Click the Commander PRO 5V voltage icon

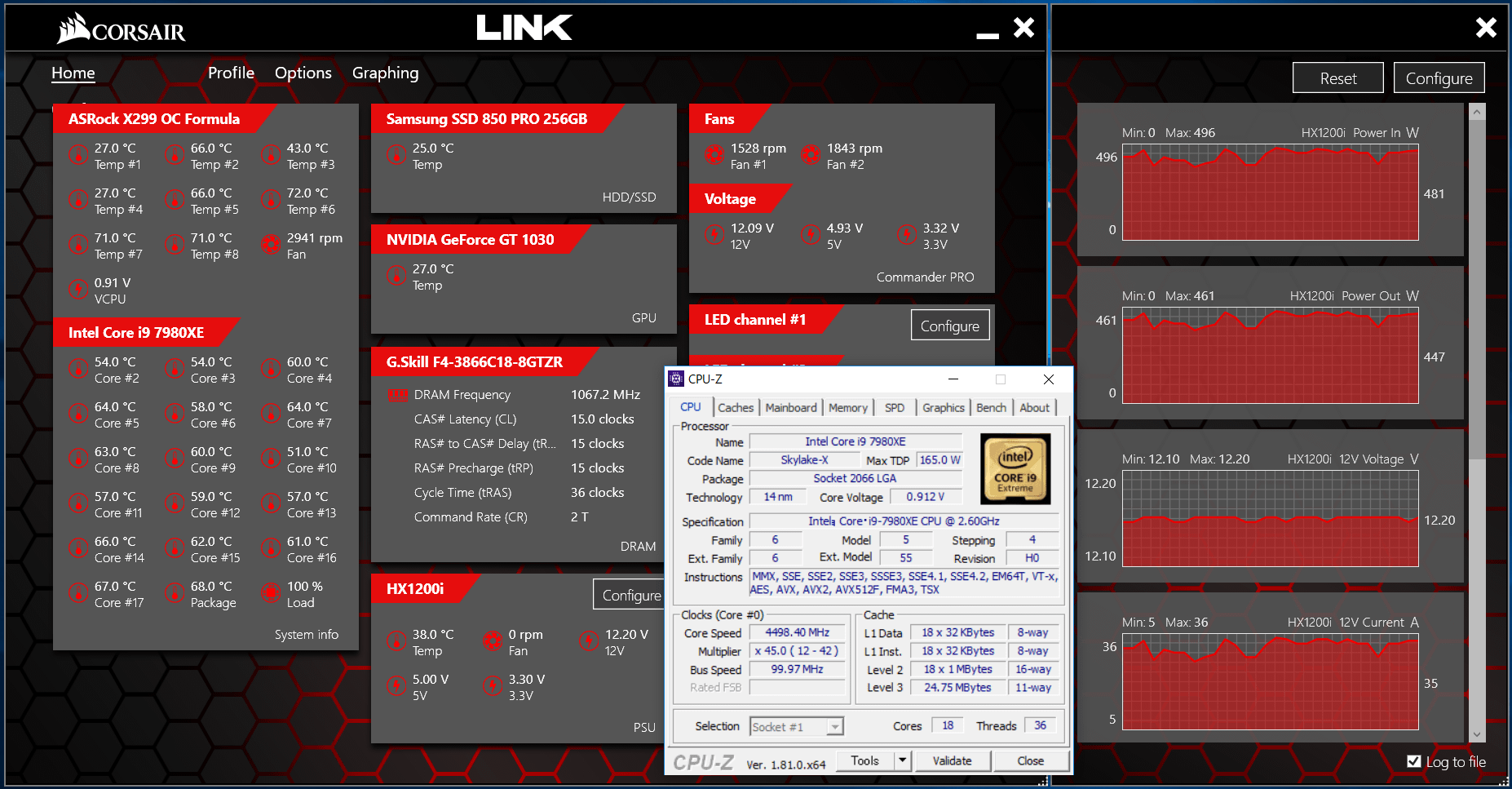pyautogui.click(x=810, y=234)
